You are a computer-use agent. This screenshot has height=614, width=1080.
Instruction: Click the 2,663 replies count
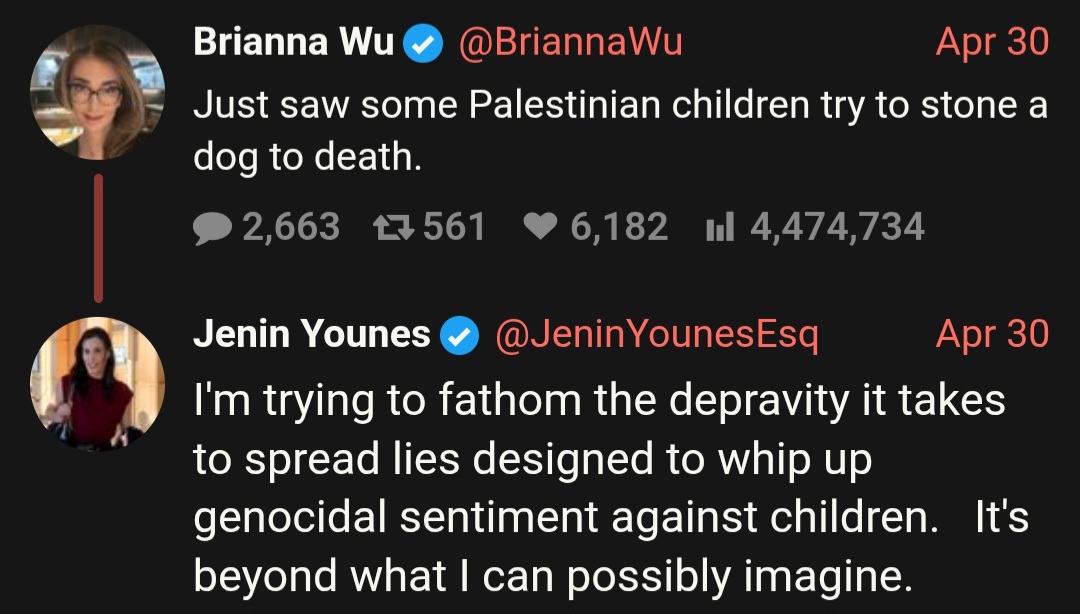[x=291, y=227]
